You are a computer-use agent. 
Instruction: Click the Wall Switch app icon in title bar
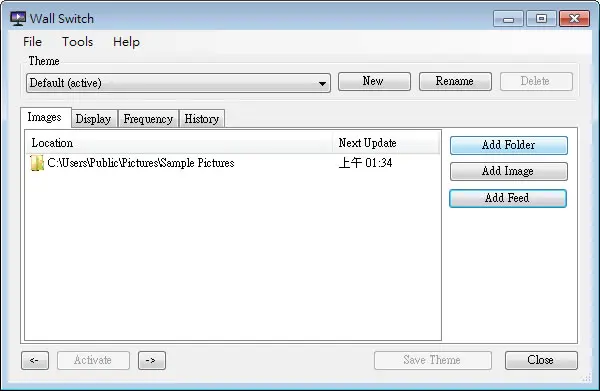click(18, 18)
